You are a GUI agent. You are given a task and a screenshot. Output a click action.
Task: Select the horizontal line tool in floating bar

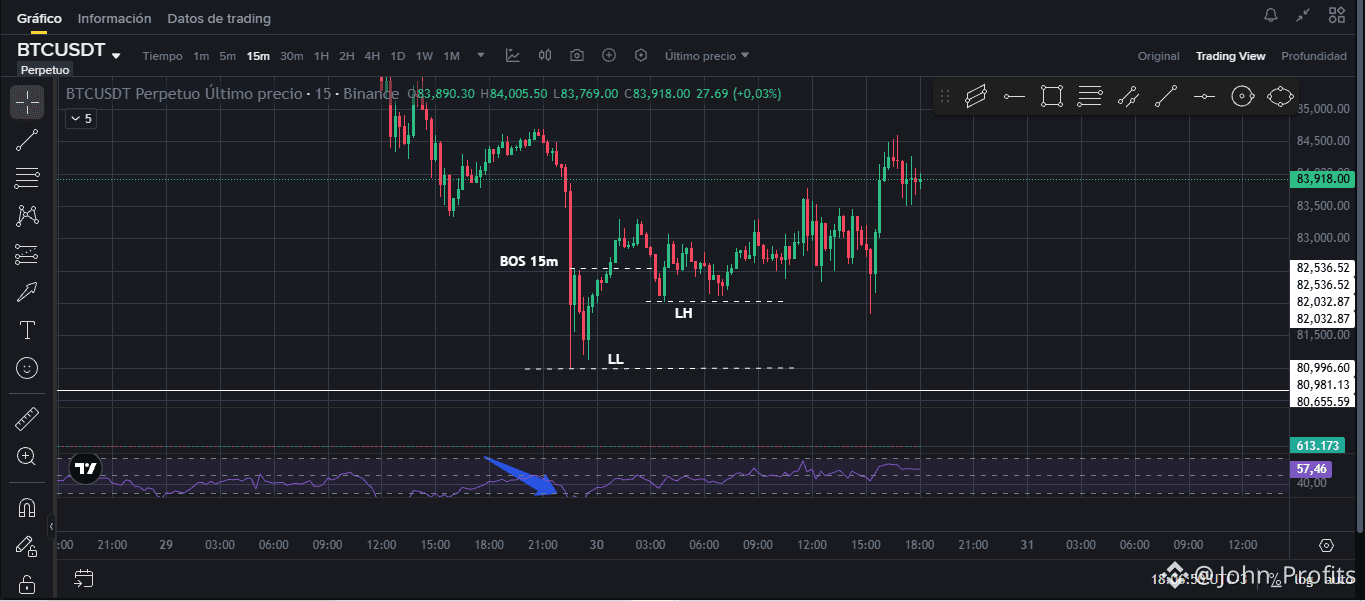click(1204, 96)
